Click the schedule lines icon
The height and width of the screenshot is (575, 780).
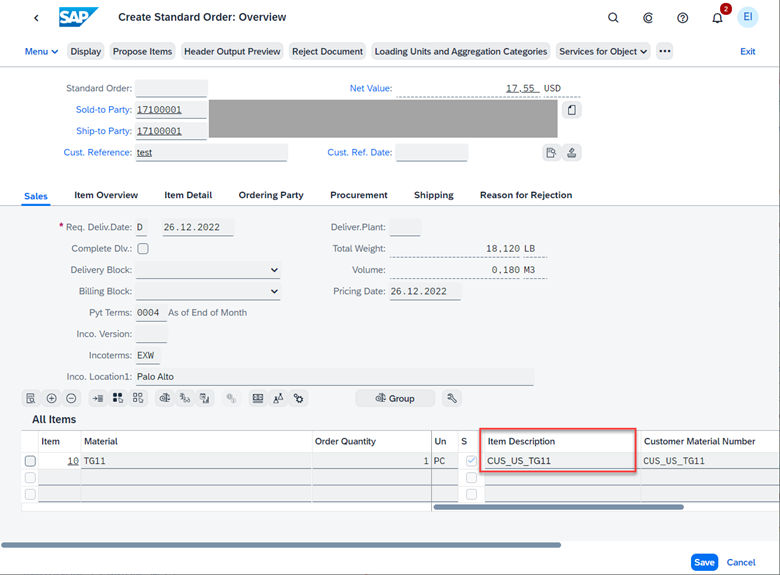point(205,398)
